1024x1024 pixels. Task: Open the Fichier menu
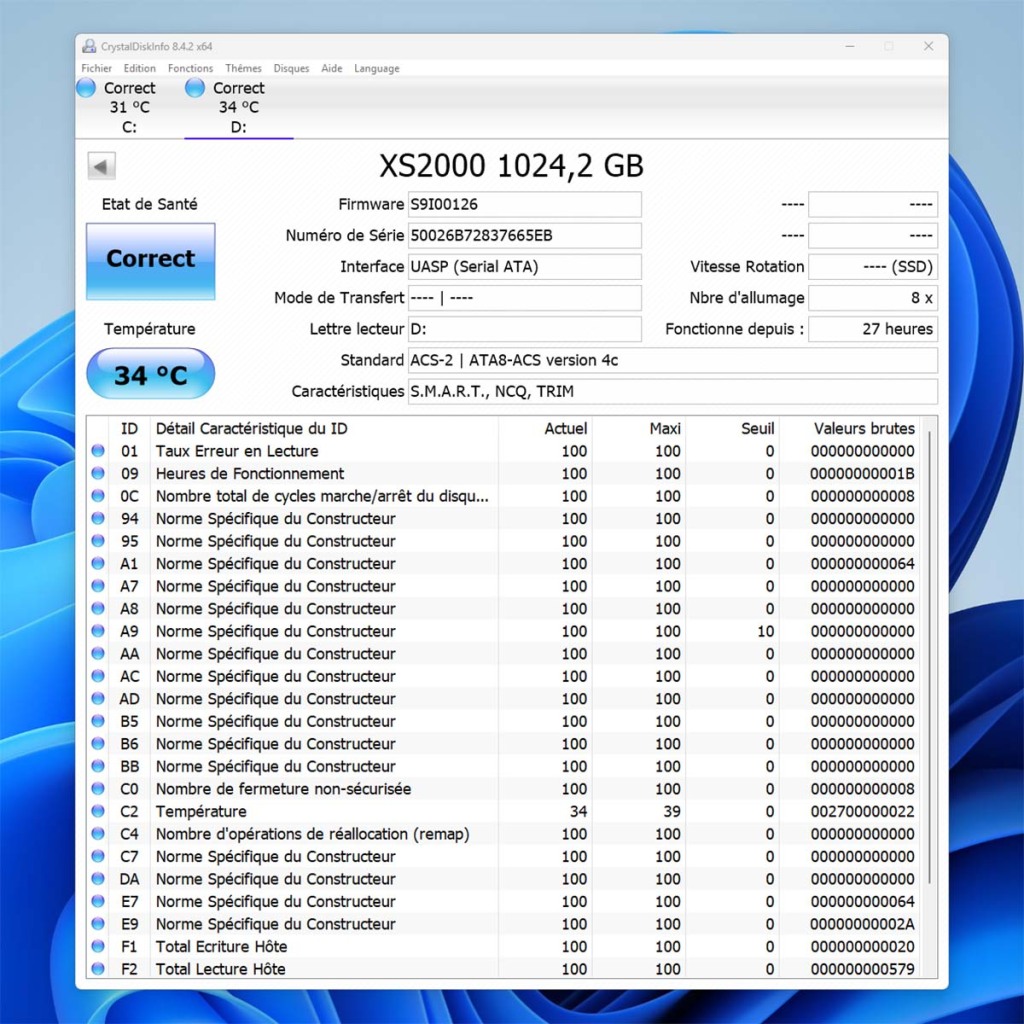pyautogui.click(x=96, y=68)
